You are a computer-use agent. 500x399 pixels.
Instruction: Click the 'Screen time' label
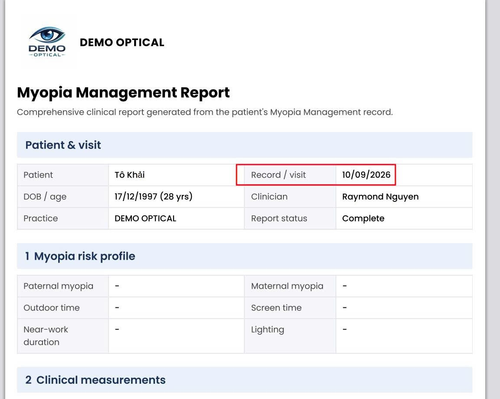(276, 308)
